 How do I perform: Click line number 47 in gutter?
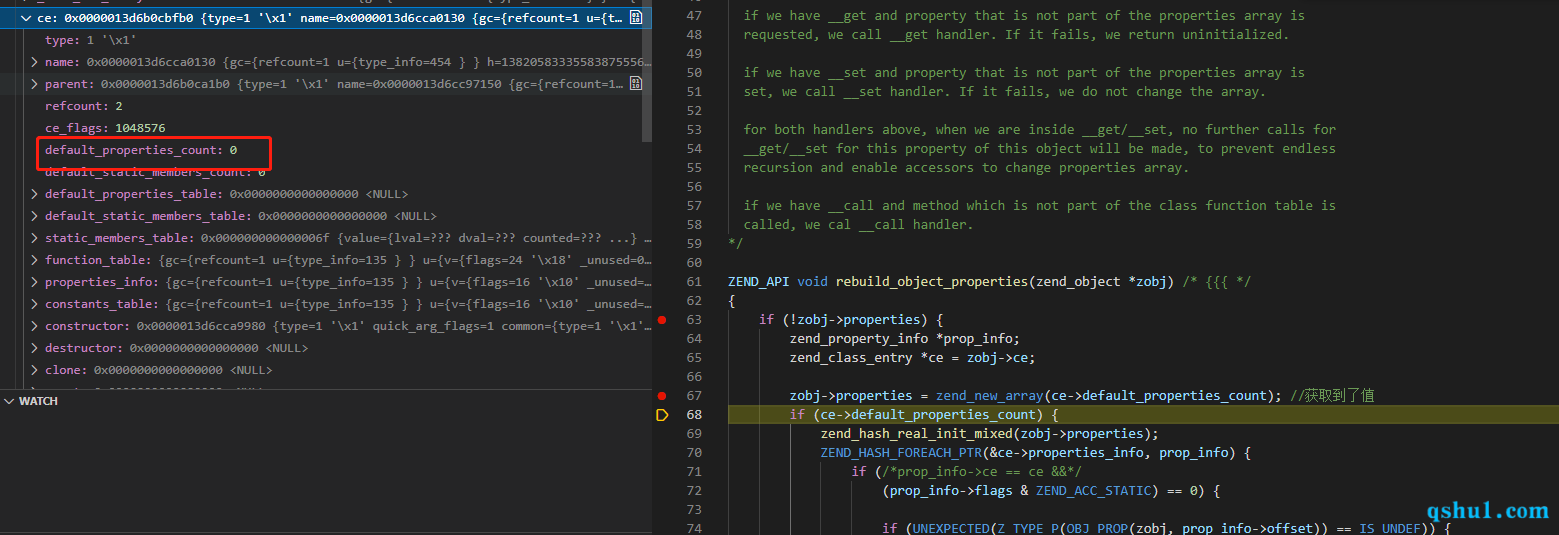tap(694, 16)
